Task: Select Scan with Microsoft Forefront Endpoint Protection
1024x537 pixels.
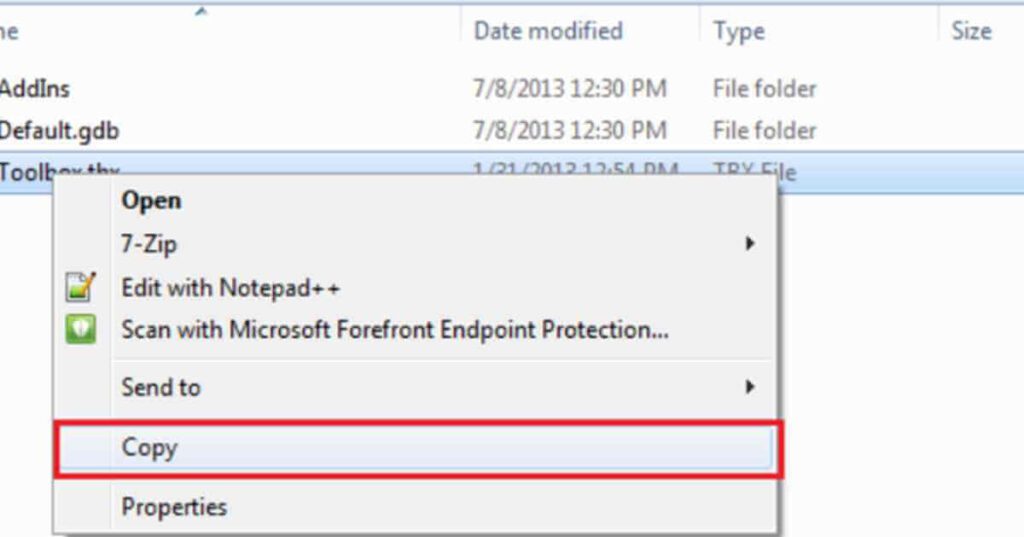Action: [x=395, y=330]
